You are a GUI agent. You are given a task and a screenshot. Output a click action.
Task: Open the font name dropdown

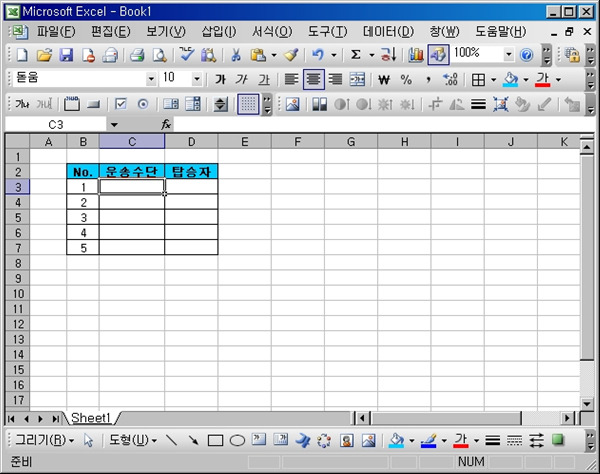tap(151, 79)
